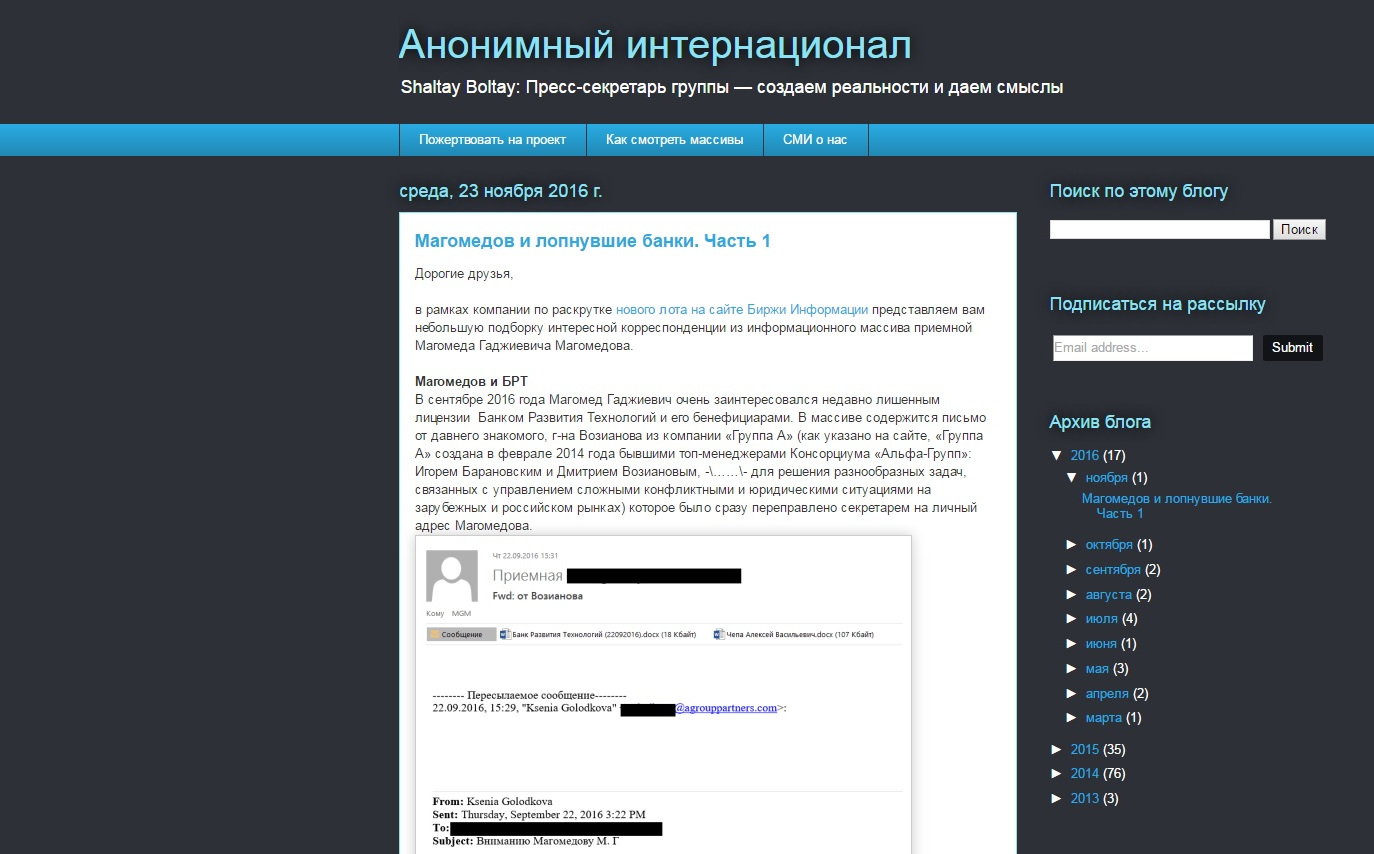Click the Submit subscription button
This screenshot has width=1374, height=854.
click(x=1292, y=348)
